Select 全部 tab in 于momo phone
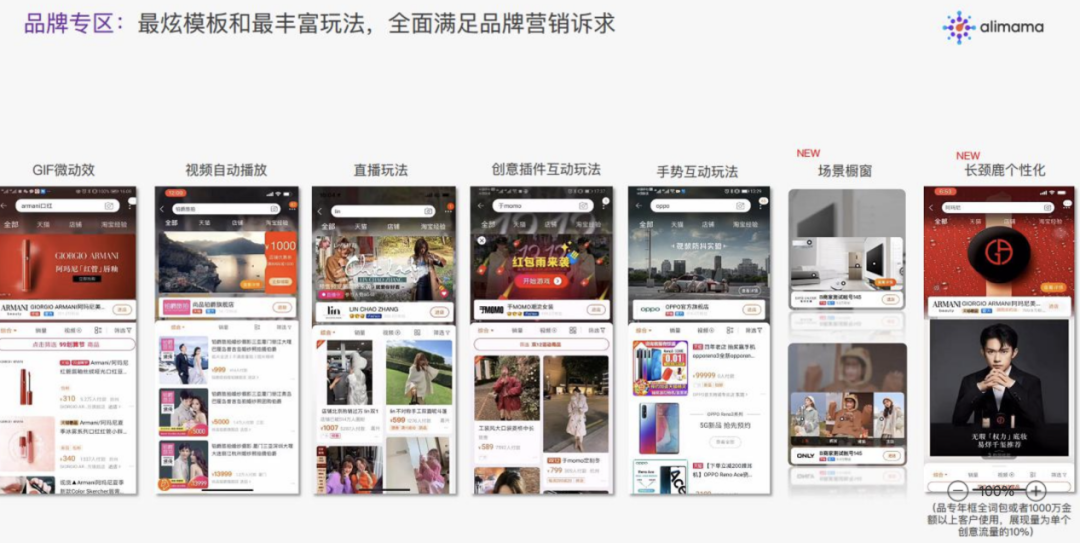Screen dimensions: 1080x543 [x=488, y=225]
